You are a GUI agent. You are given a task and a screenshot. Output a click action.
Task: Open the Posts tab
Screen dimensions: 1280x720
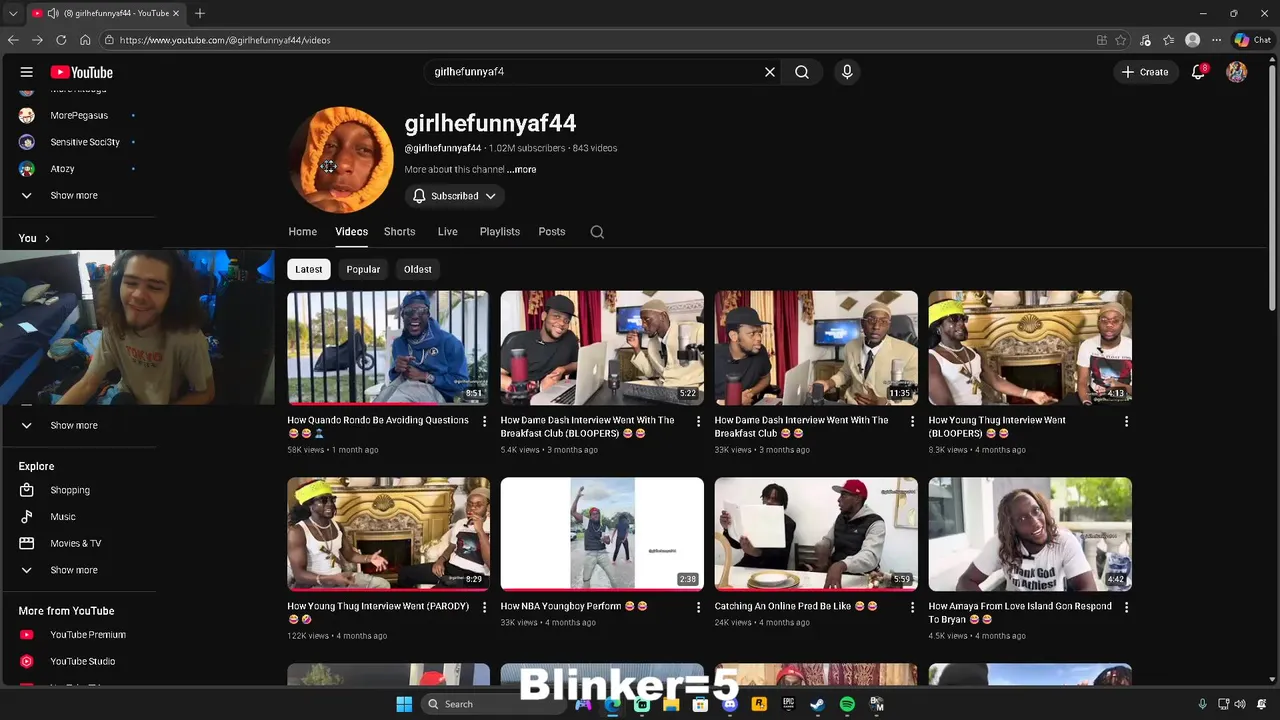tap(551, 232)
